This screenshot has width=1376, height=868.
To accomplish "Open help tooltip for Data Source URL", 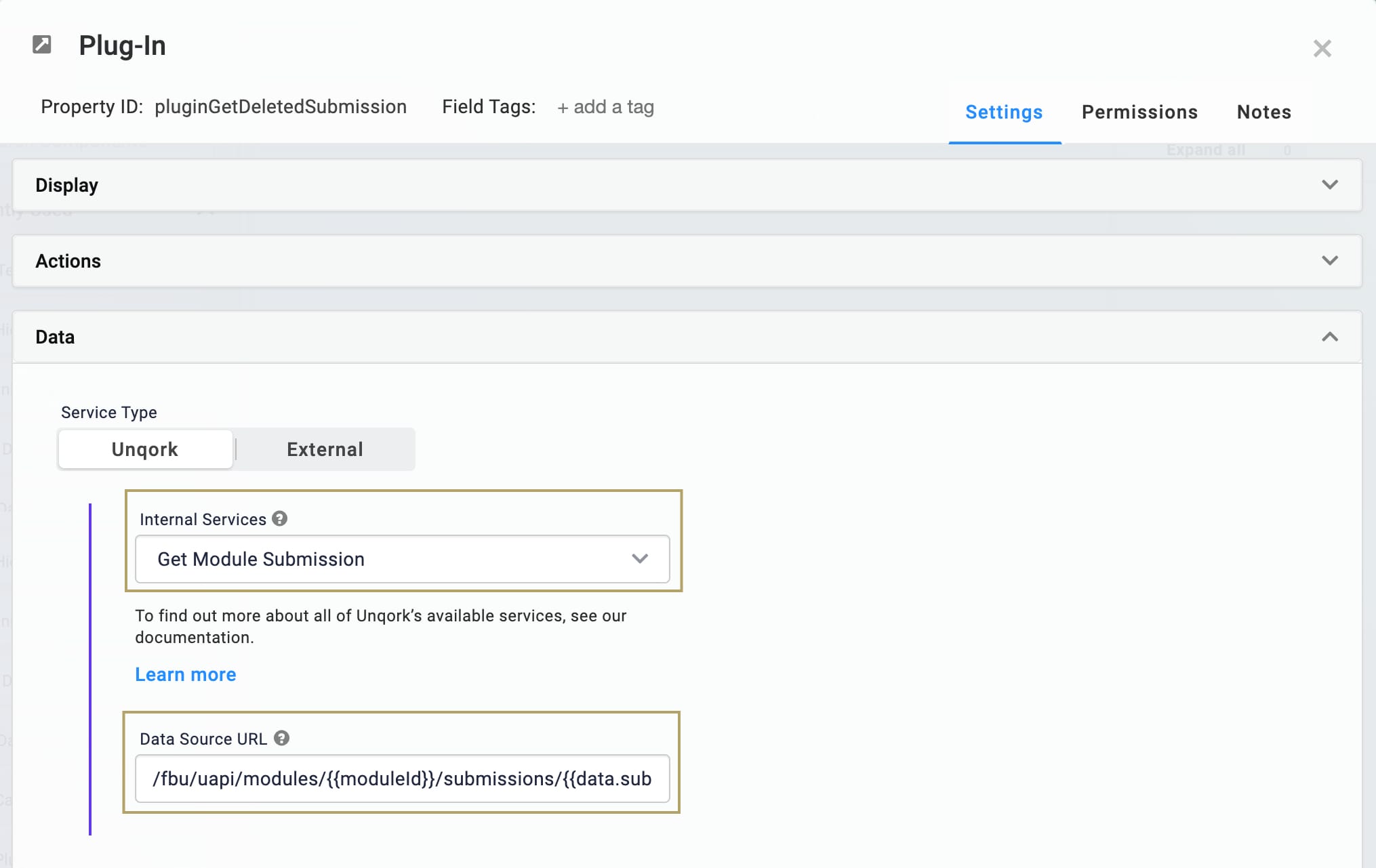I will pyautogui.click(x=282, y=739).
